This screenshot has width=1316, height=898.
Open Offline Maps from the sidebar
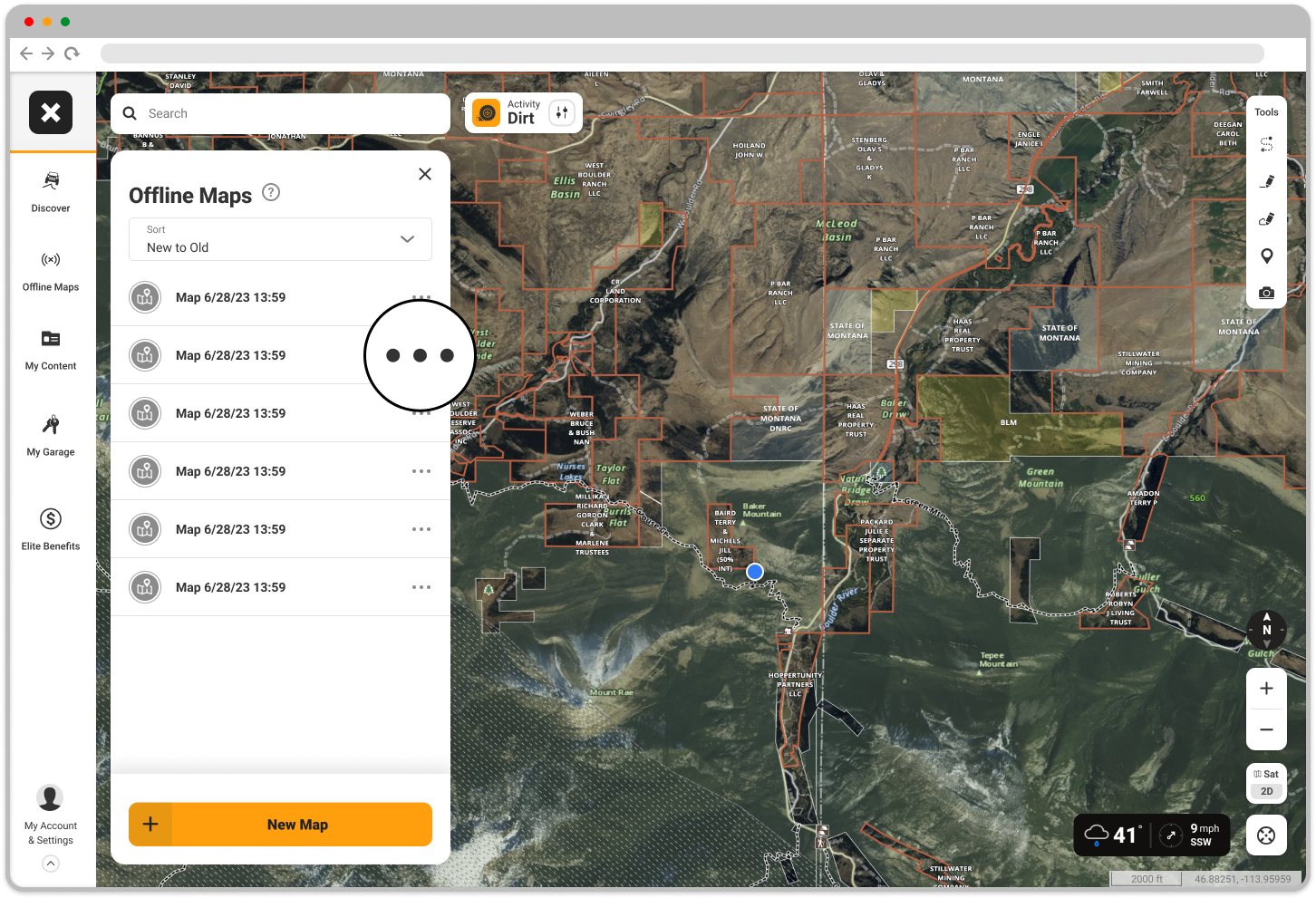pyautogui.click(x=51, y=271)
